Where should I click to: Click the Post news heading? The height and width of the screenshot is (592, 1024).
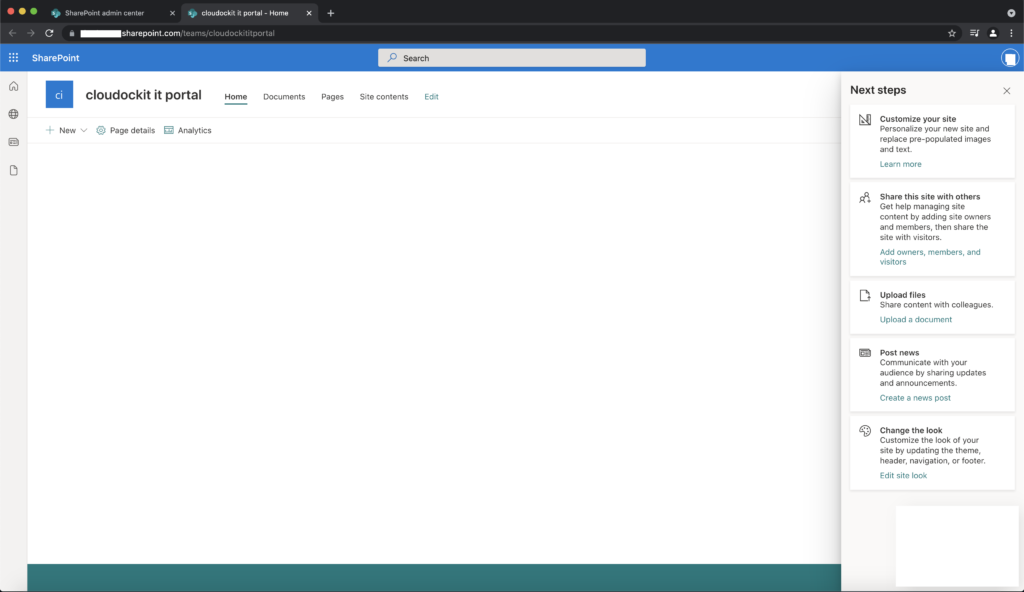click(x=899, y=353)
